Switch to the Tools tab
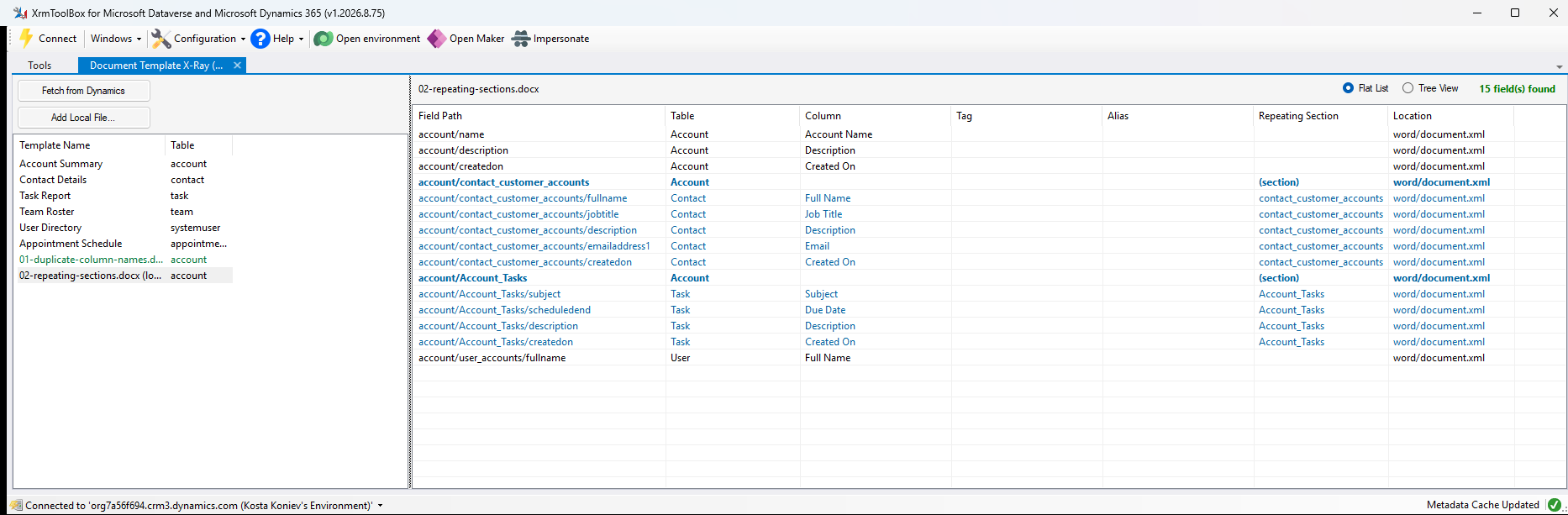Image resolution: width=1568 pixels, height=515 pixels. point(39,66)
